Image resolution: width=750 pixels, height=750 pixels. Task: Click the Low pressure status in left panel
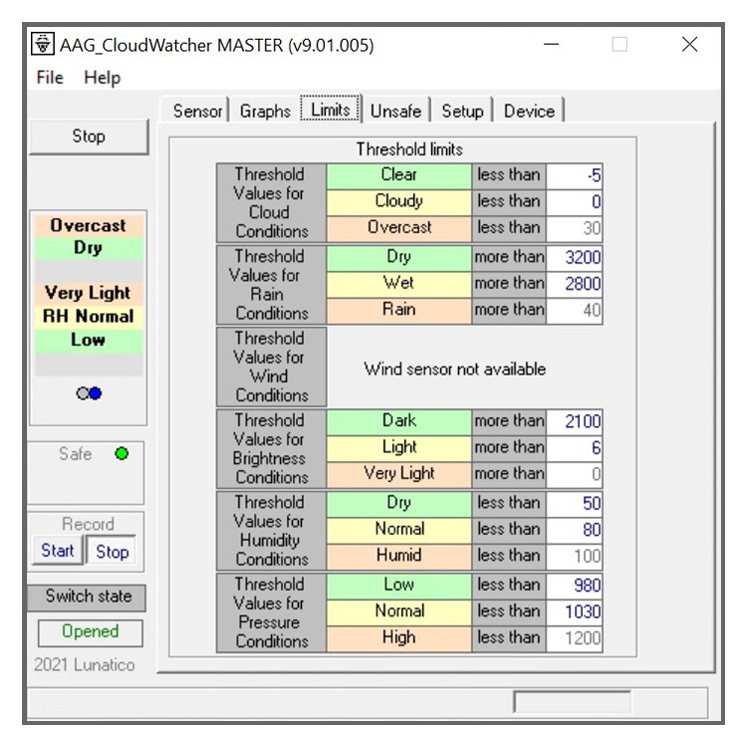point(88,340)
